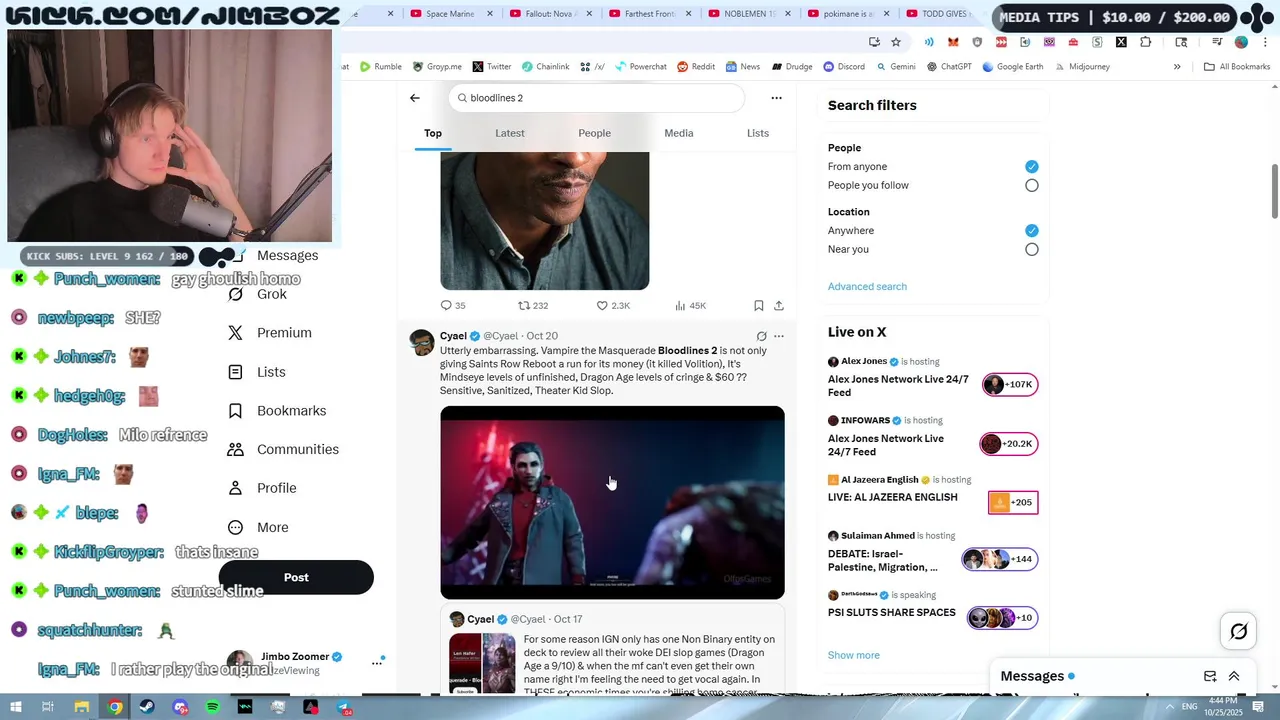Open the Google Earth bookmark
This screenshot has height=720, width=1280.
point(1012,67)
